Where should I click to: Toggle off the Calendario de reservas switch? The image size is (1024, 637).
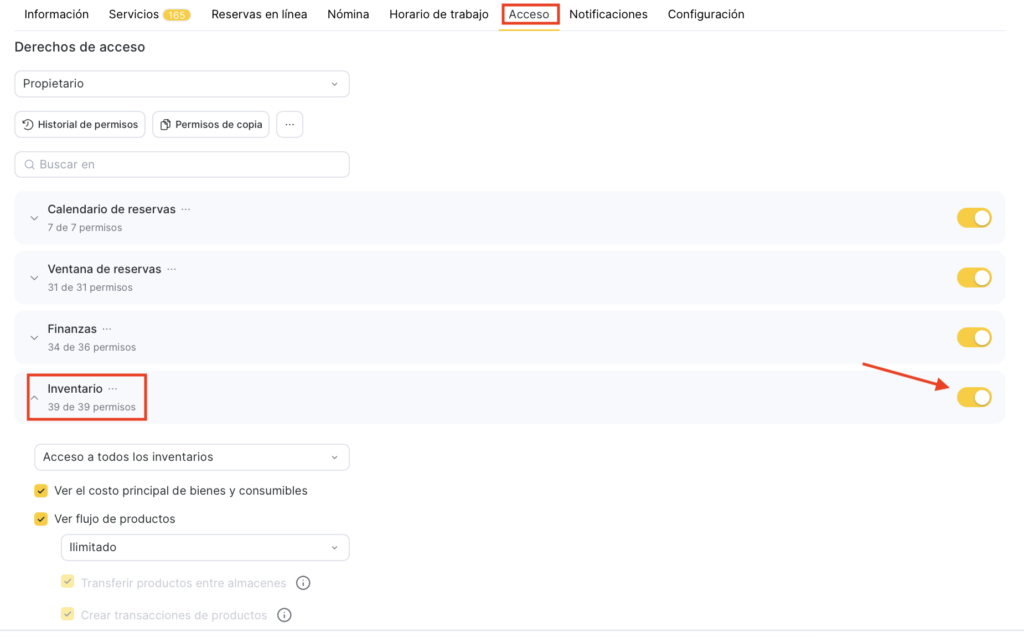coord(973,218)
